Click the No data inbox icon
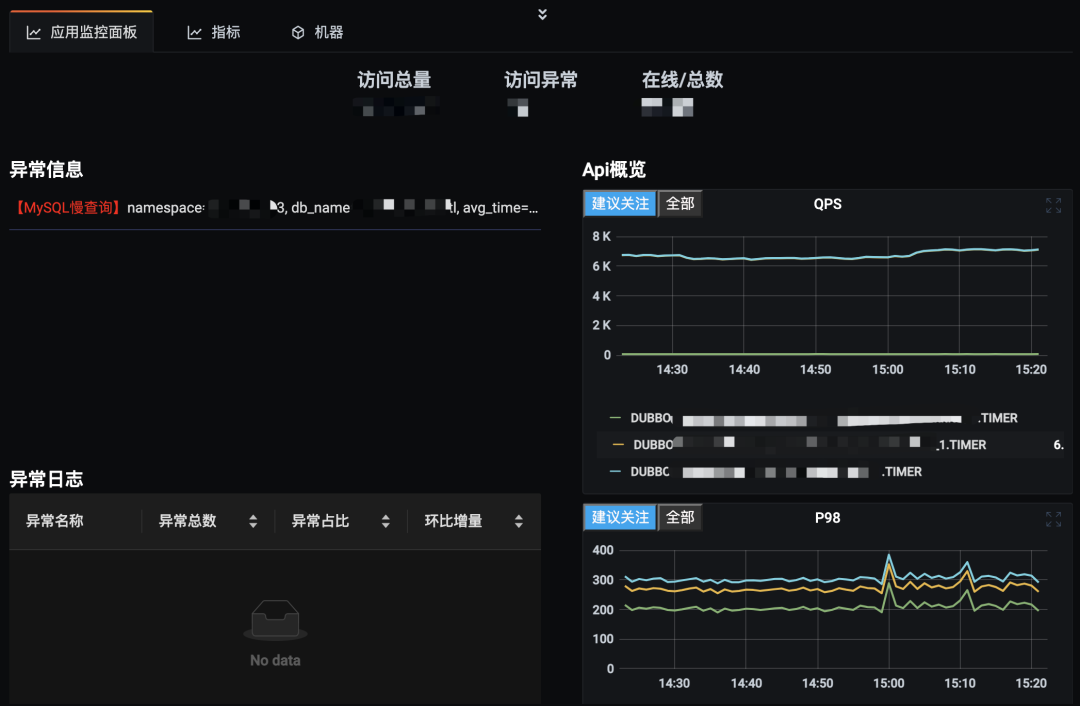 [275, 620]
